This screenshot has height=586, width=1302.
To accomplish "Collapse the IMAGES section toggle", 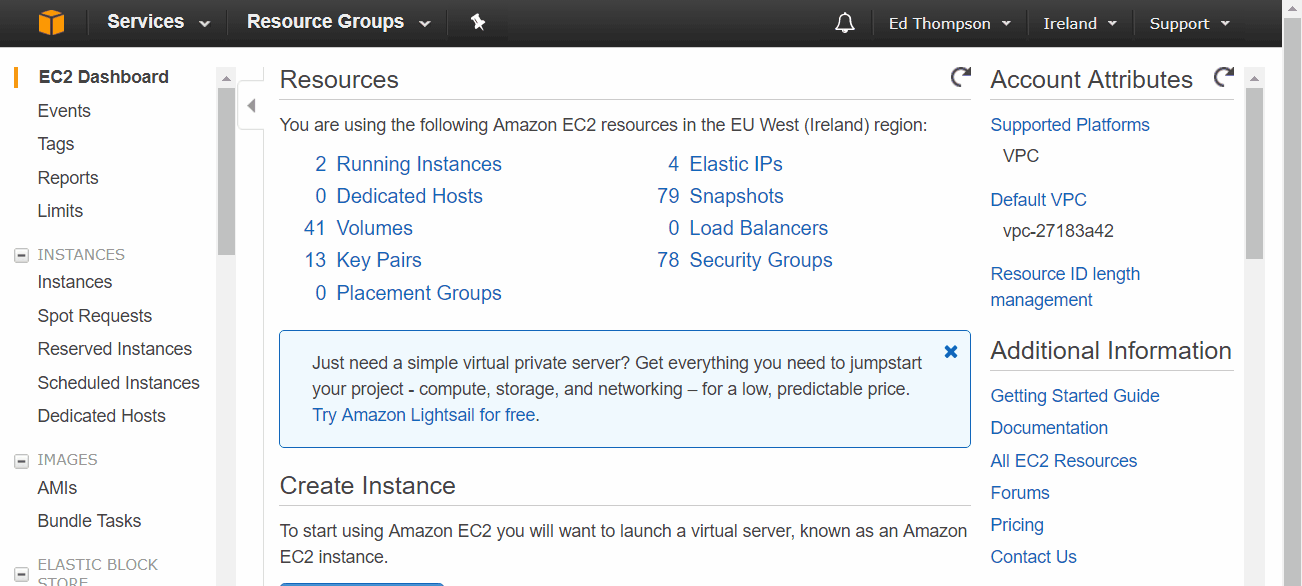I will tap(20, 461).
